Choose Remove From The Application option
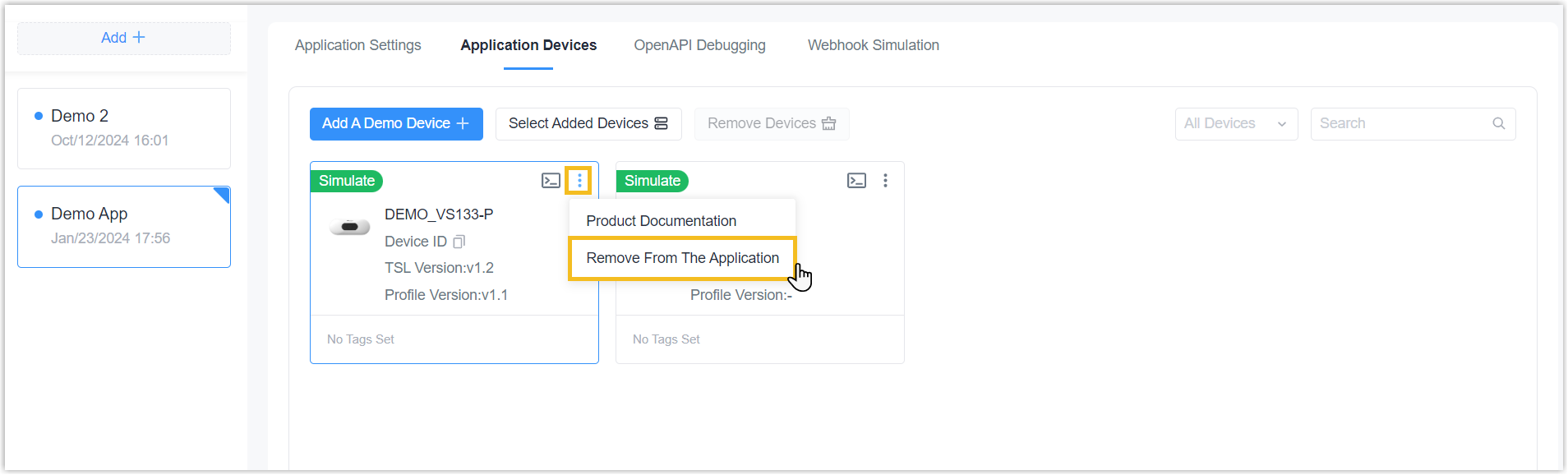 pyautogui.click(x=682, y=258)
